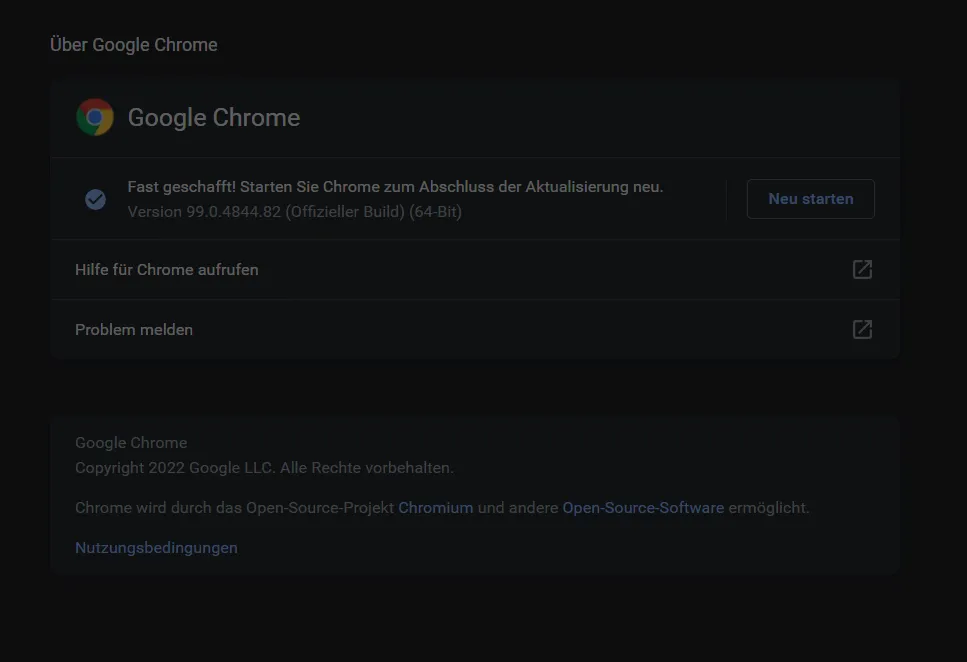This screenshot has width=967, height=662.
Task: Open the Problem melden row
Action: click(475, 329)
